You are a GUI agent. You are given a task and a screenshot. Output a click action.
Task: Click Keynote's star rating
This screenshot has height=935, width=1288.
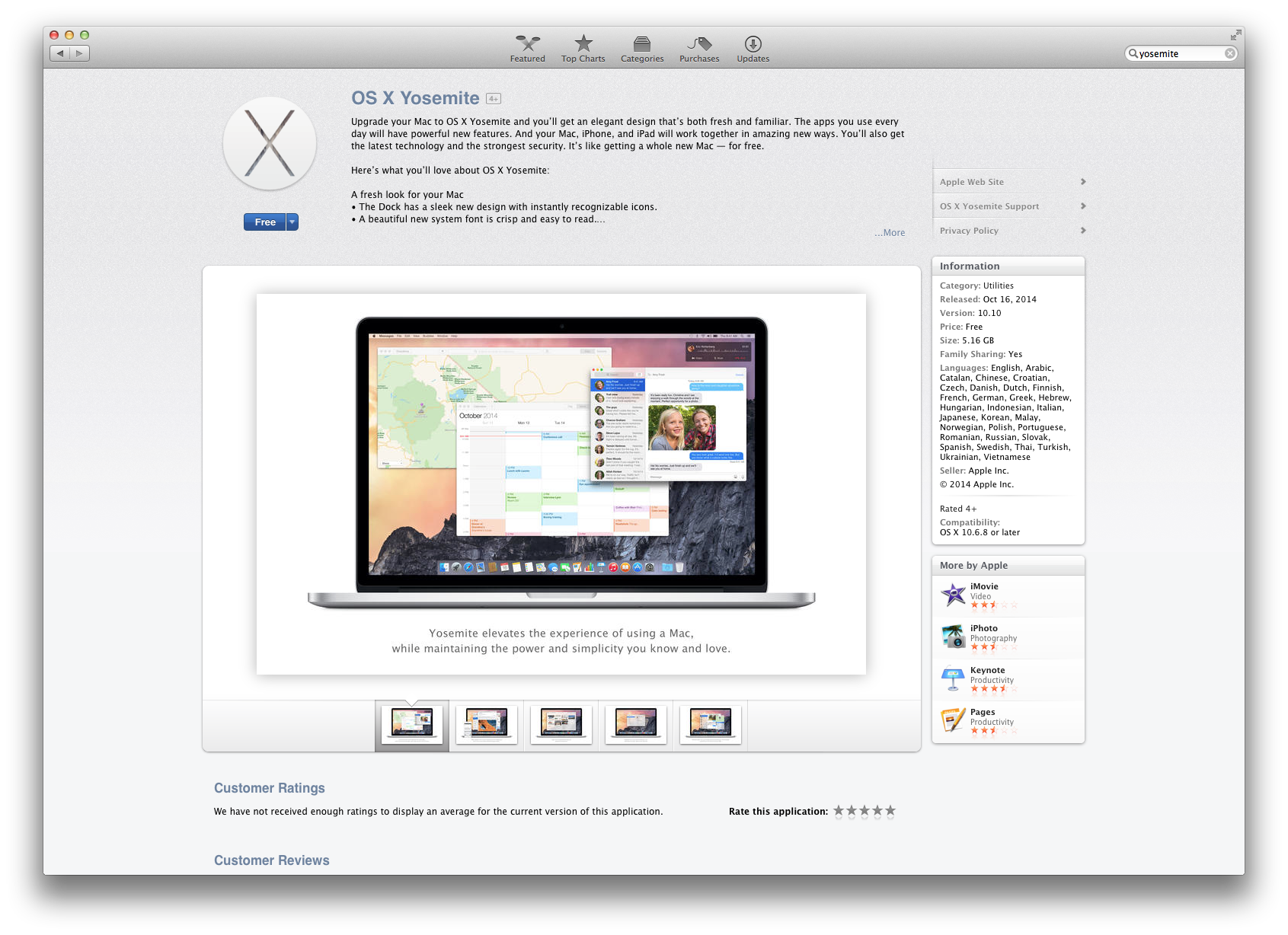pyautogui.click(x=993, y=689)
